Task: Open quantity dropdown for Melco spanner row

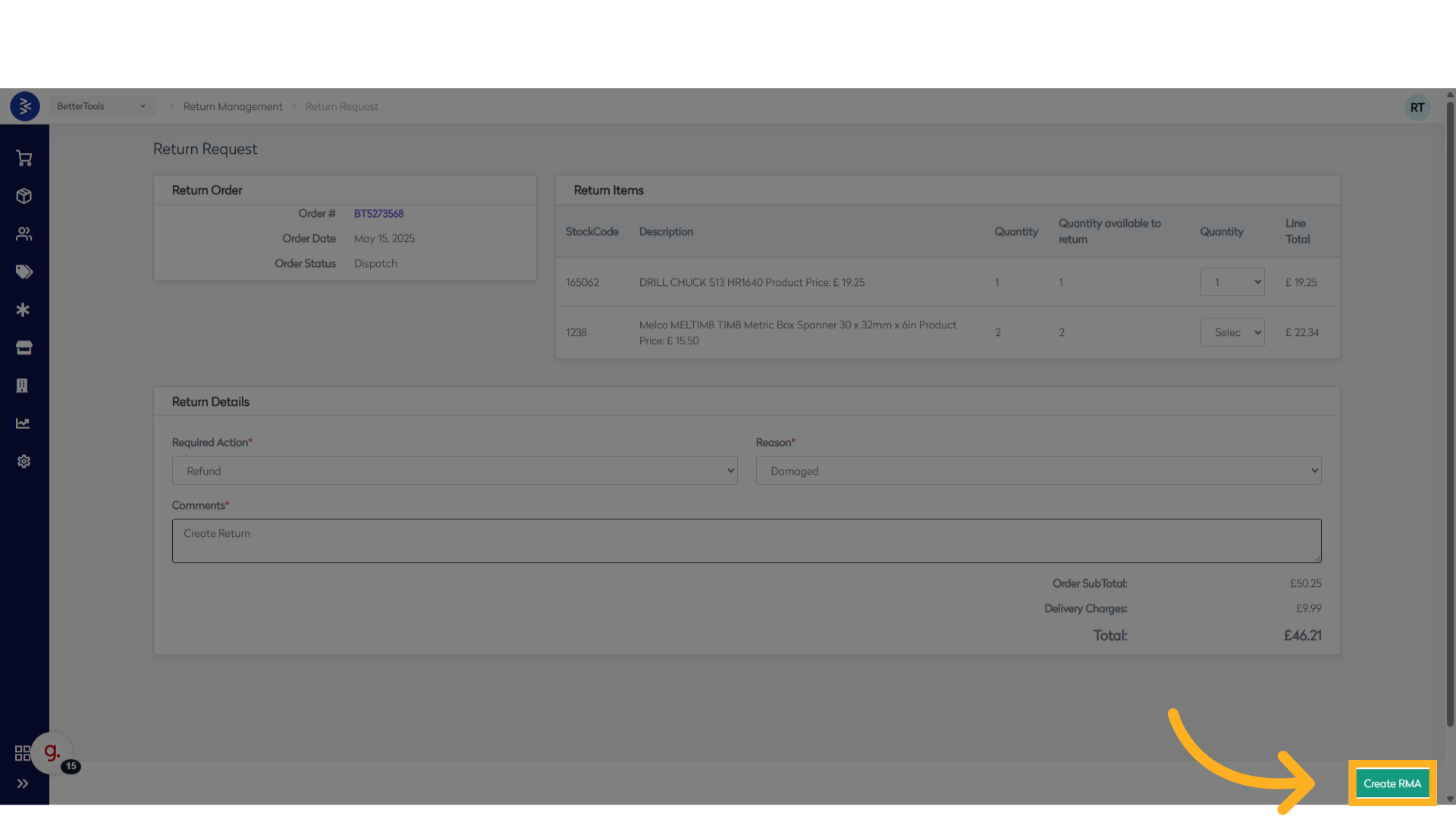Action: (x=1232, y=332)
